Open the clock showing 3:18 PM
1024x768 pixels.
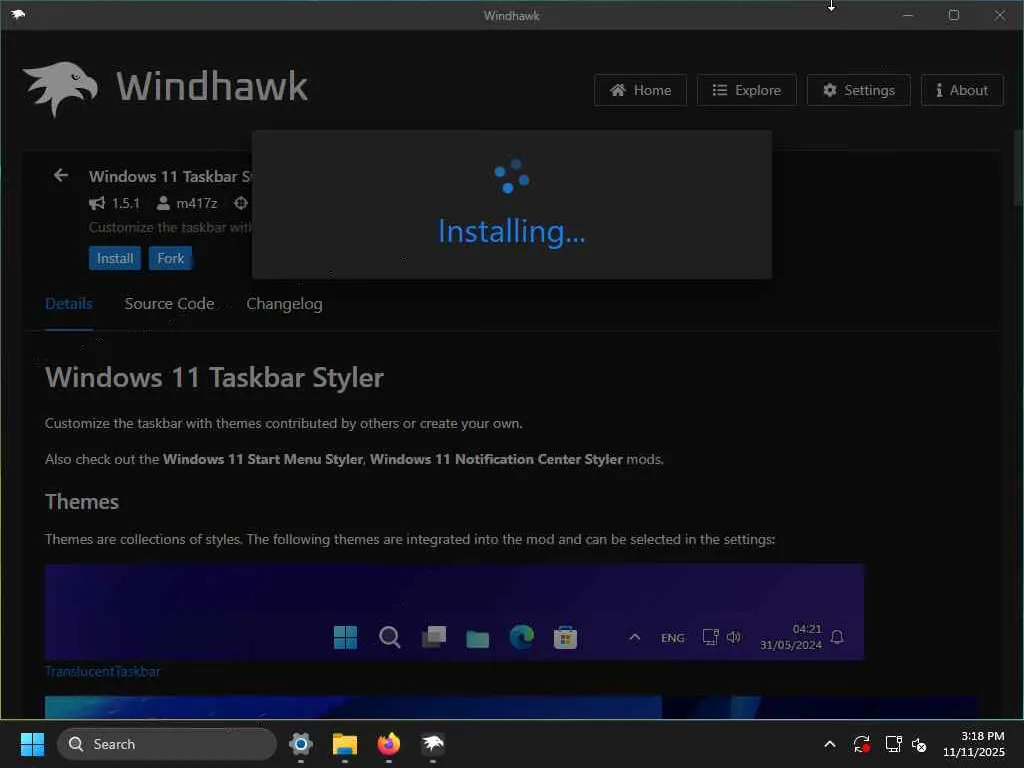tap(974, 744)
